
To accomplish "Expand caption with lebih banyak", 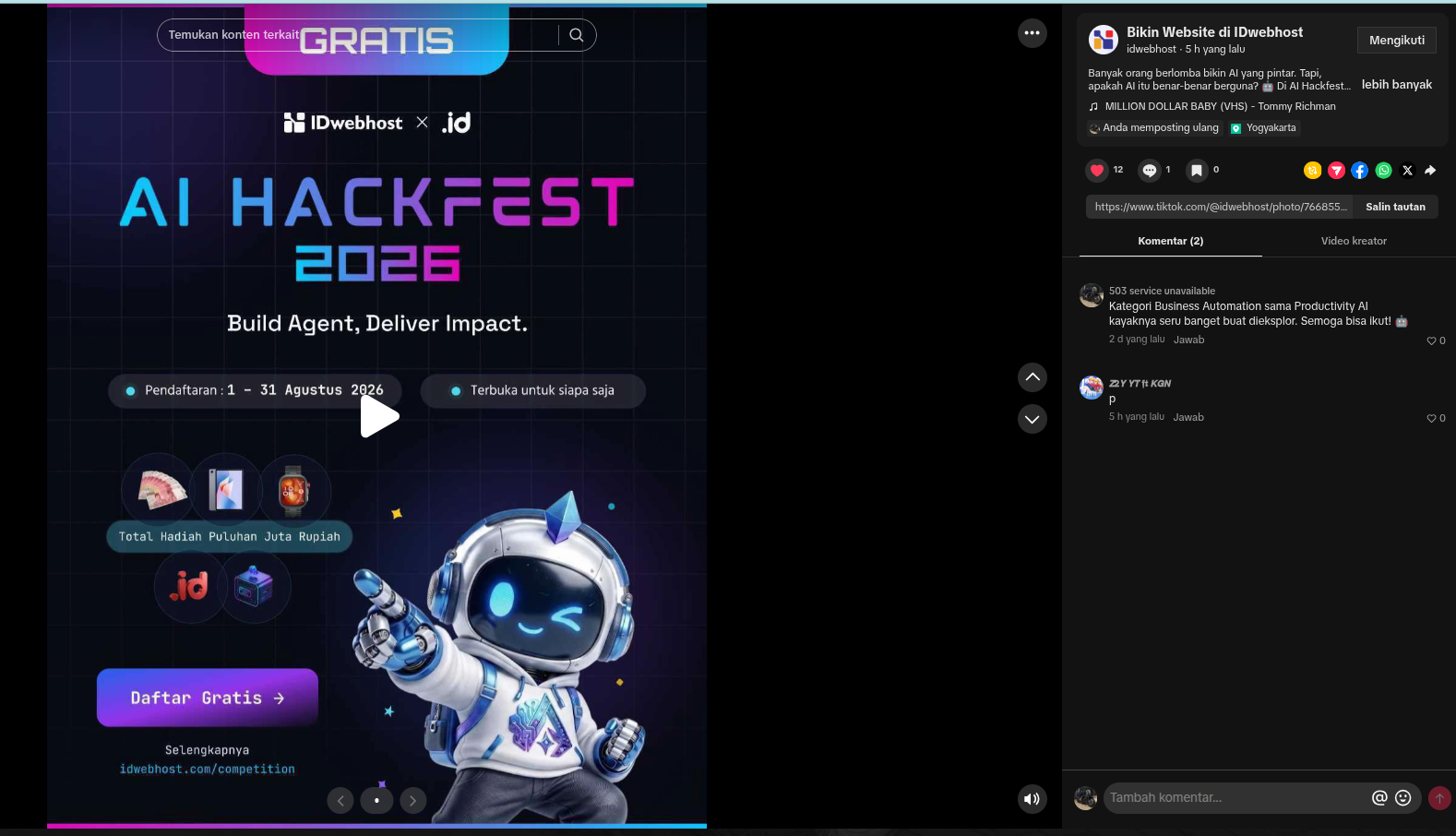I will coord(1397,85).
